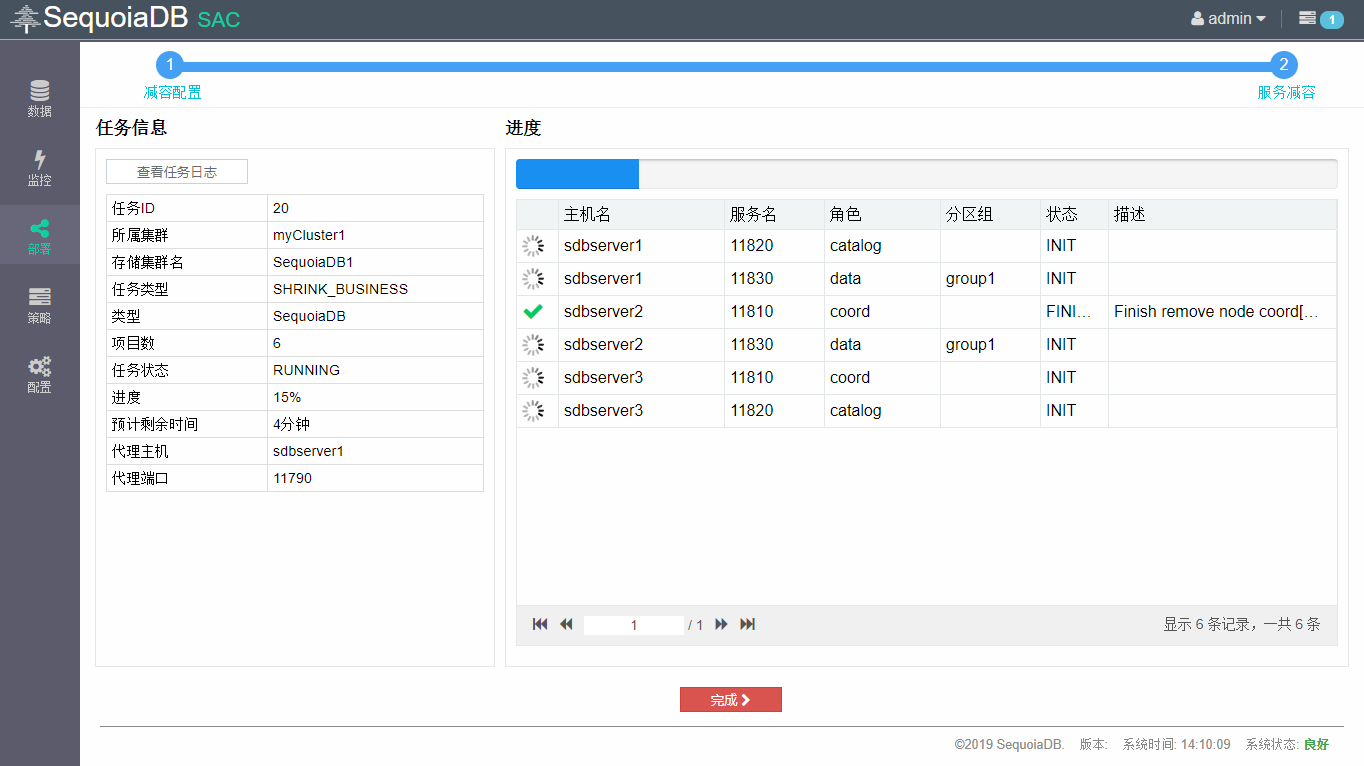Select task ID value 20
The image size is (1364, 766).
(x=281, y=208)
